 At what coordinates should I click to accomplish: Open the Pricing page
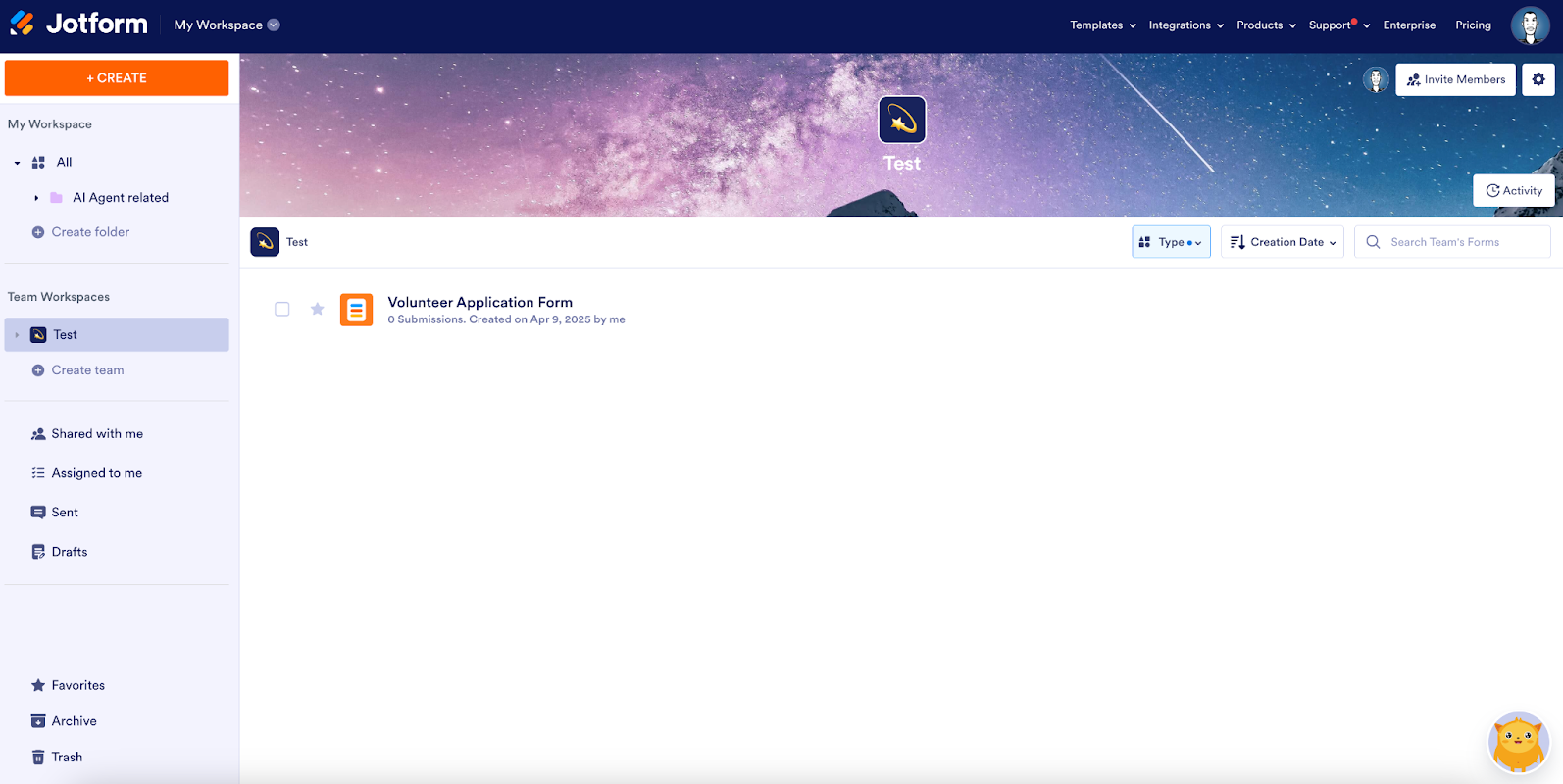click(1473, 25)
